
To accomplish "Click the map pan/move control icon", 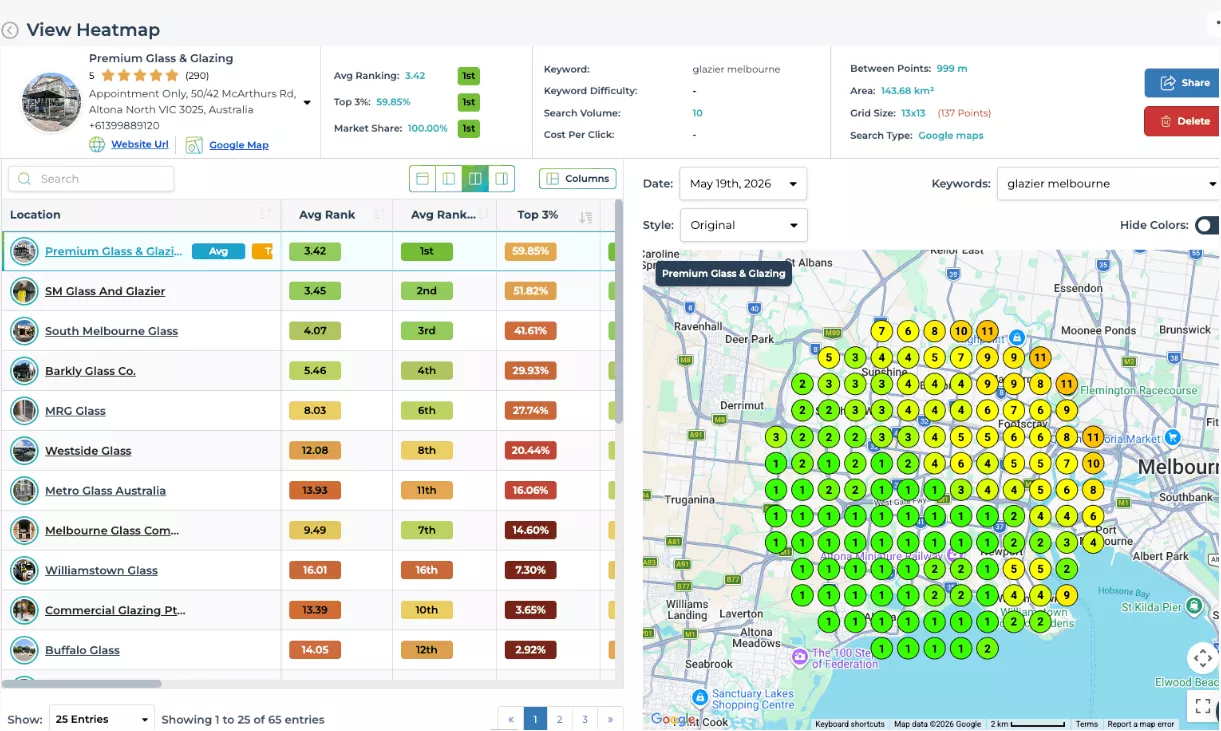I will [x=1203, y=659].
